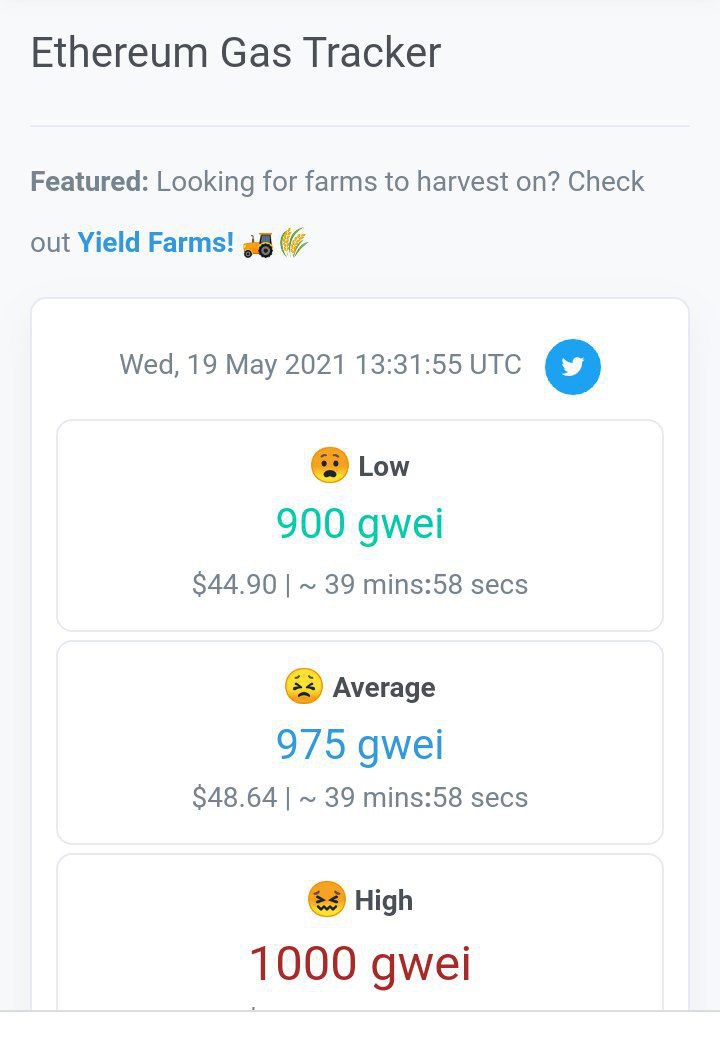The image size is (720, 1042).
Task: Click the $48.64 cost estimate line
Action: pyautogui.click(x=360, y=797)
